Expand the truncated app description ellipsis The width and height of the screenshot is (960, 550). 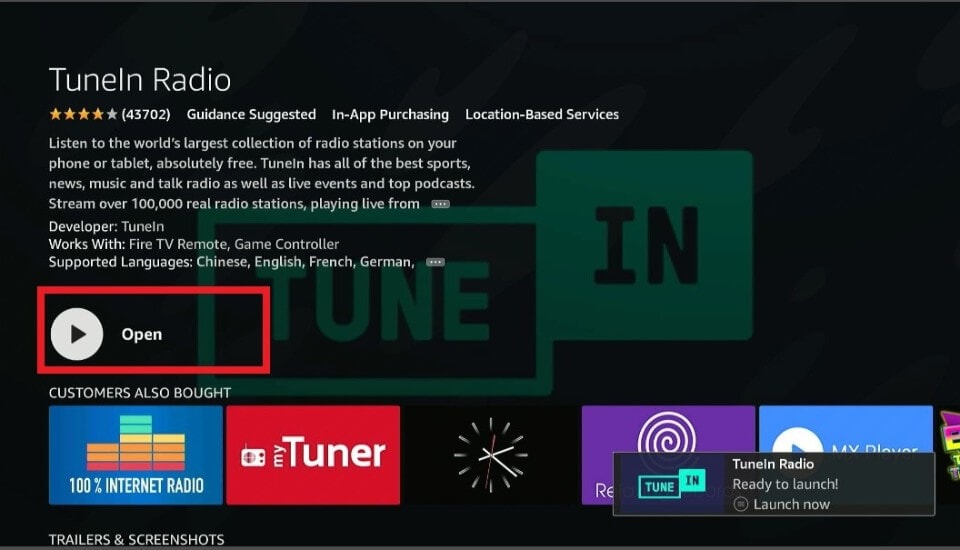click(x=440, y=204)
